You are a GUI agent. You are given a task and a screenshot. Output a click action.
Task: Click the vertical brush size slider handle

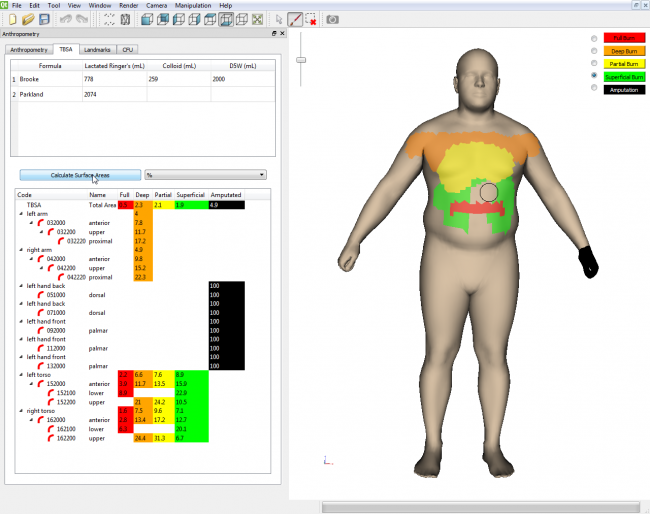(299, 61)
